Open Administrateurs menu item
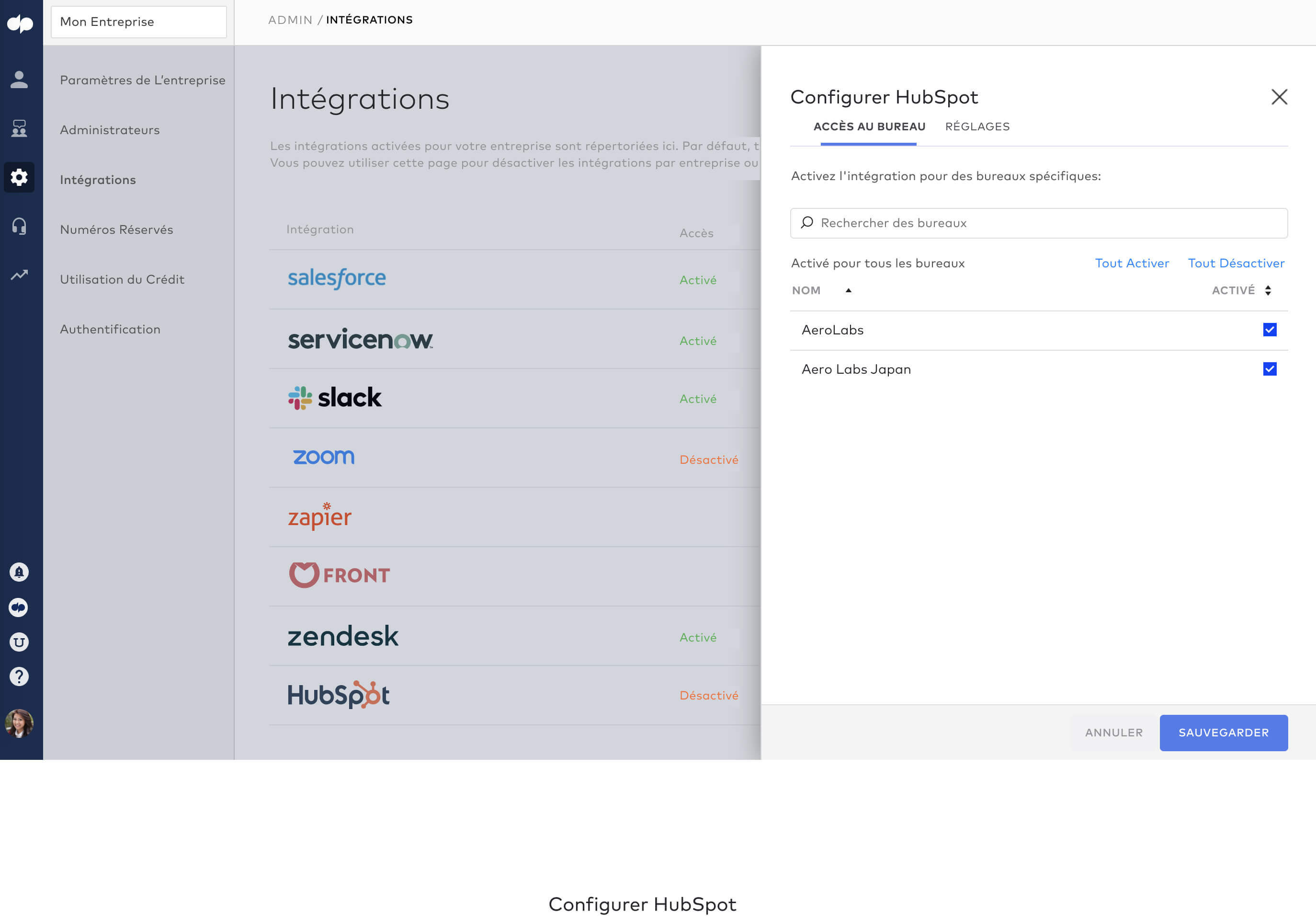Viewport: 1316px width, 917px height. click(110, 130)
